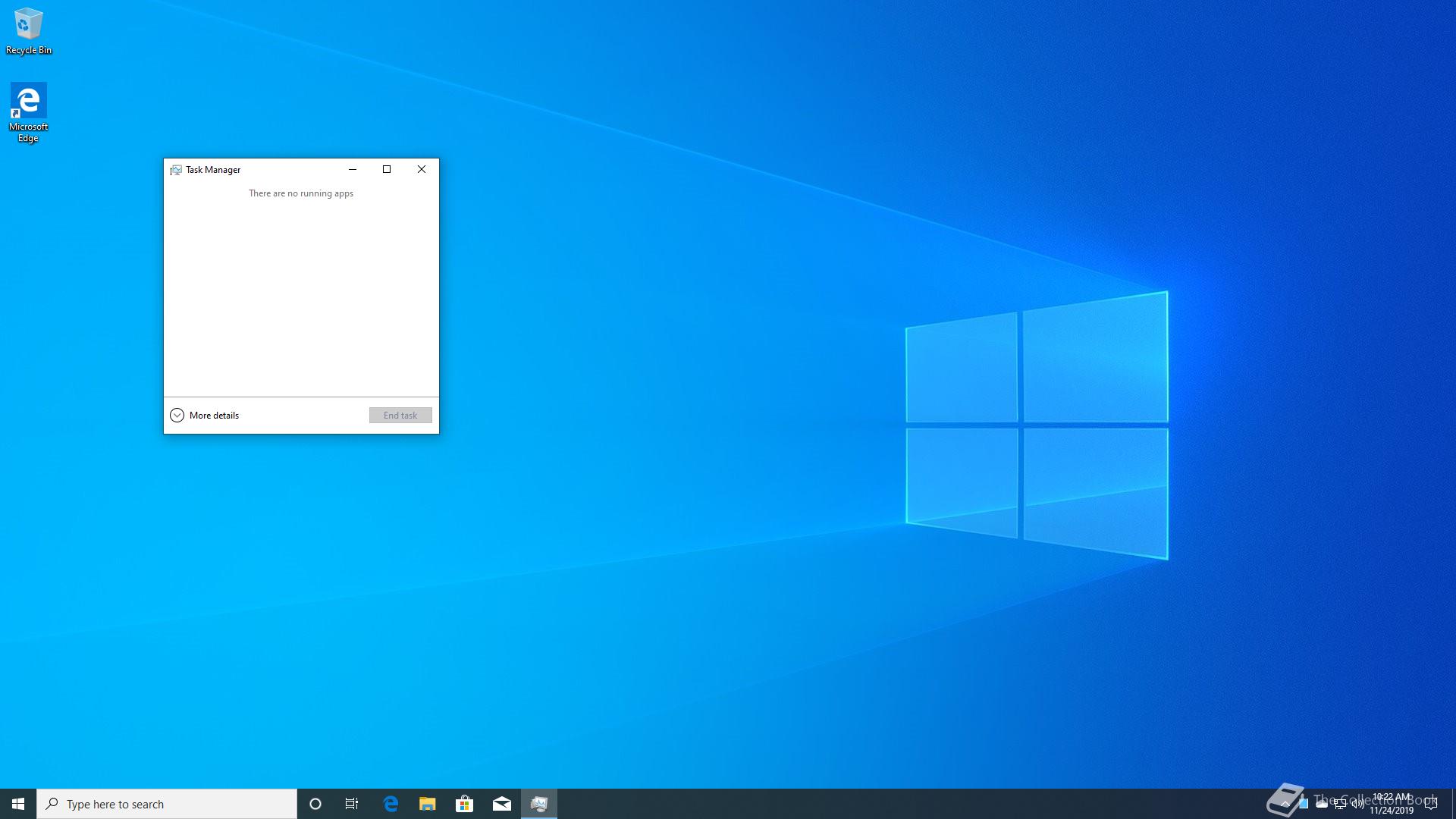The width and height of the screenshot is (1456, 819).
Task: Open File Explorer from the taskbar
Action: 428,804
